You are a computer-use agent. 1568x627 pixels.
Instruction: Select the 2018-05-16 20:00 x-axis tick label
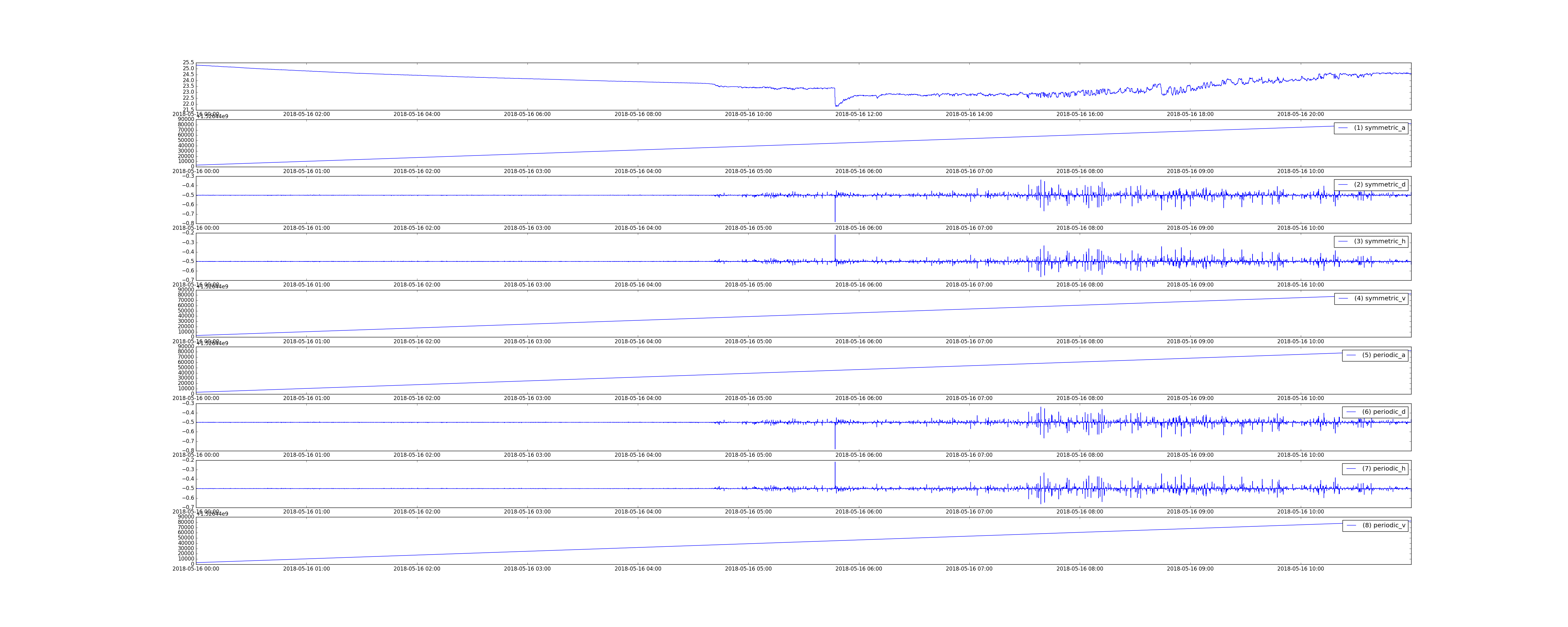coord(1300,114)
